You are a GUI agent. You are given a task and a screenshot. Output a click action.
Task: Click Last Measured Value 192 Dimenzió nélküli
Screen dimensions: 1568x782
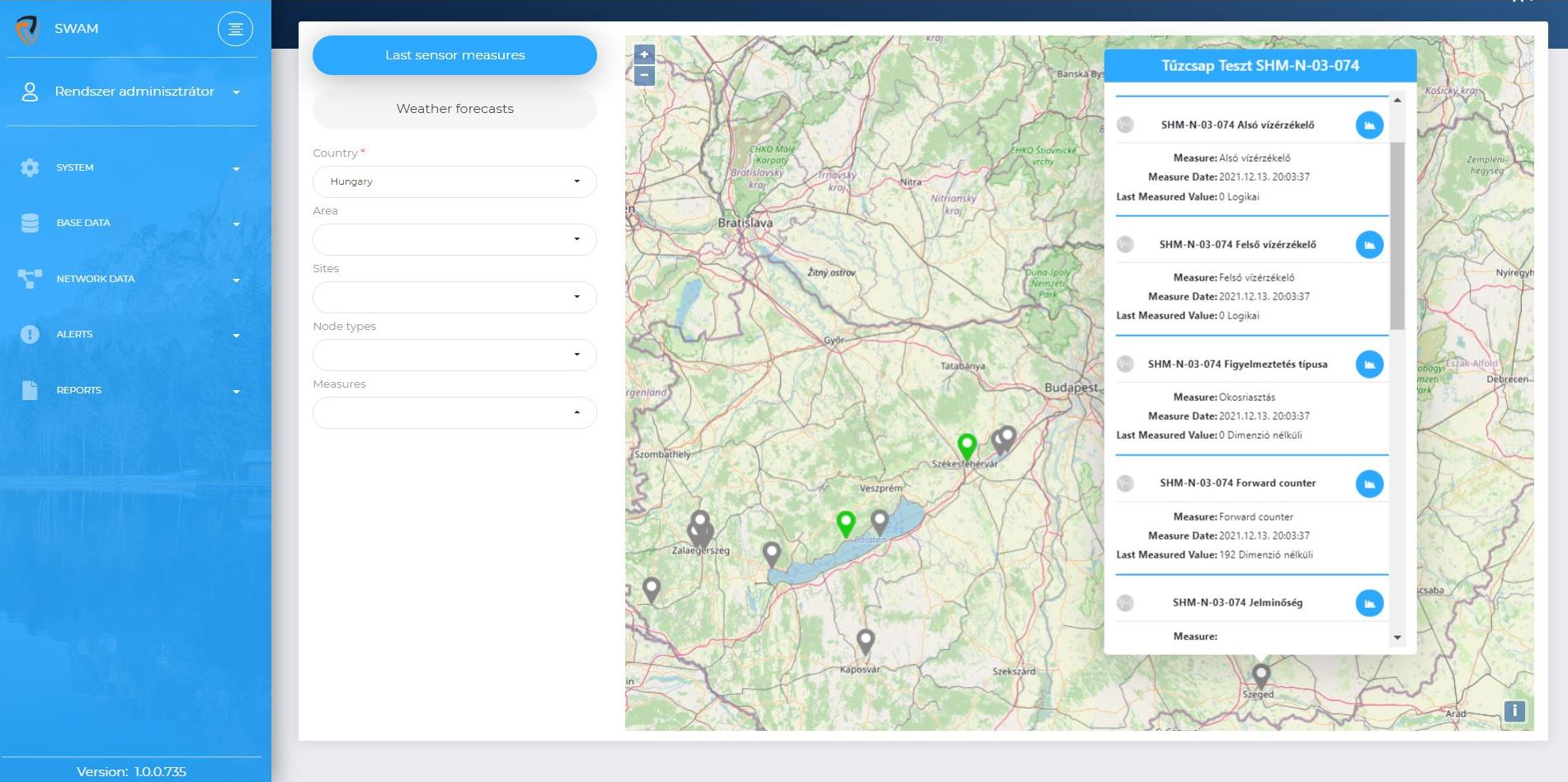pyautogui.click(x=1214, y=555)
